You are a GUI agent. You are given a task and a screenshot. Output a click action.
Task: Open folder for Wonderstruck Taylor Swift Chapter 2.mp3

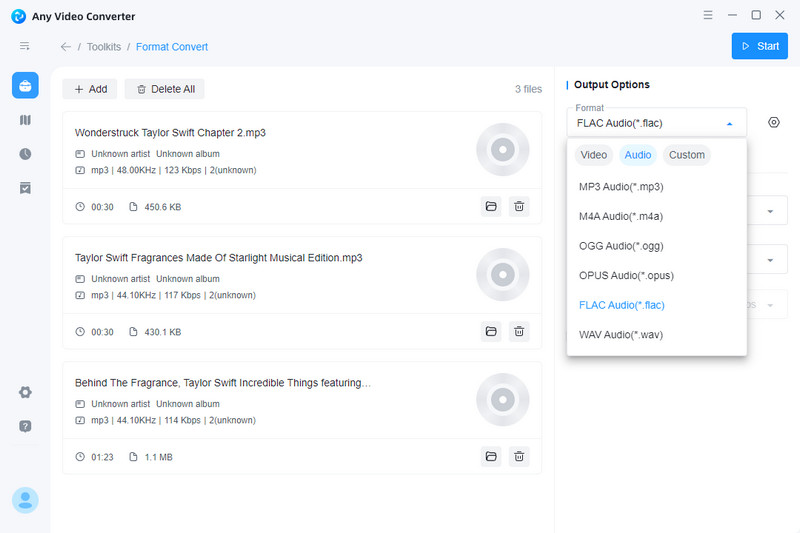(x=491, y=207)
